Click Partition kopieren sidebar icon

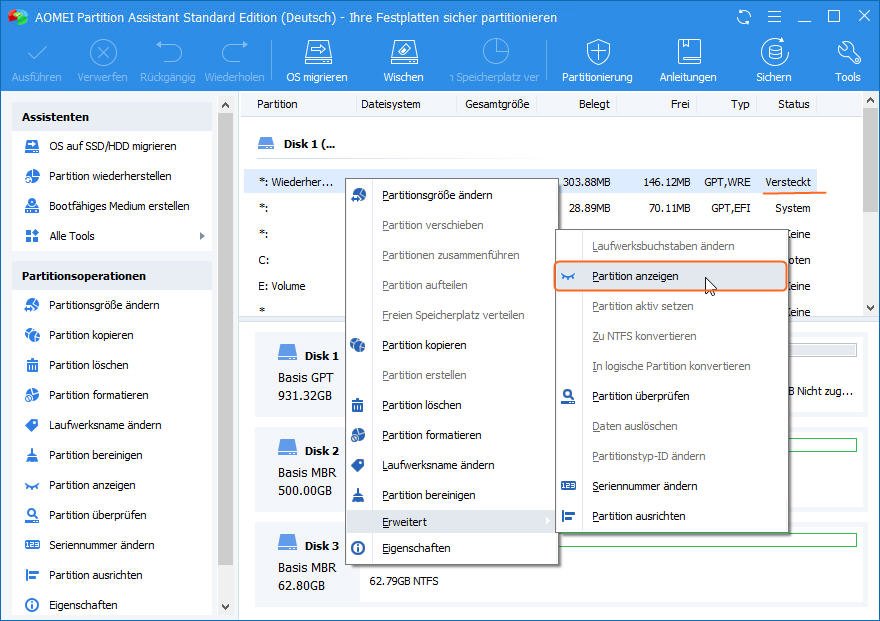coord(32,335)
